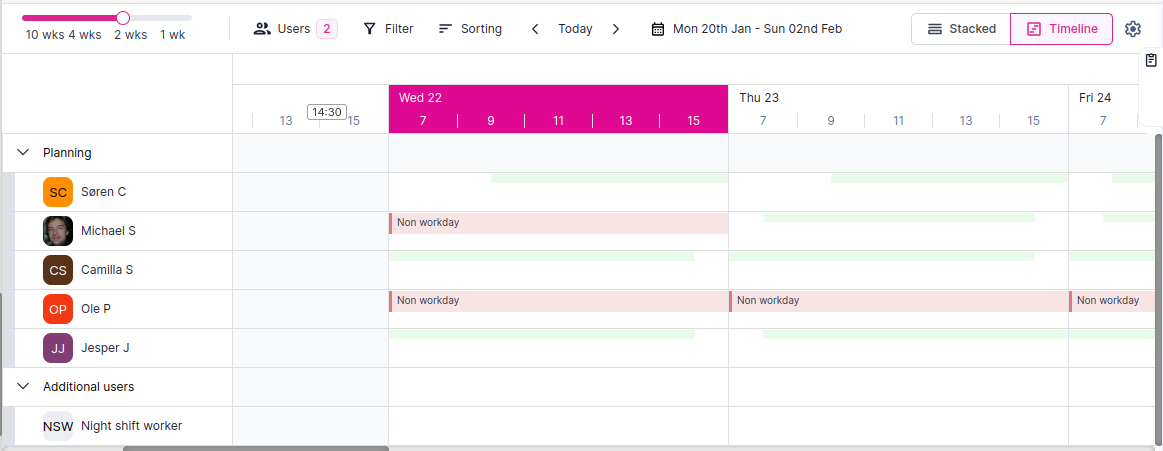The width and height of the screenshot is (1163, 451).
Task: Open the Filter menu
Action: click(x=388, y=29)
